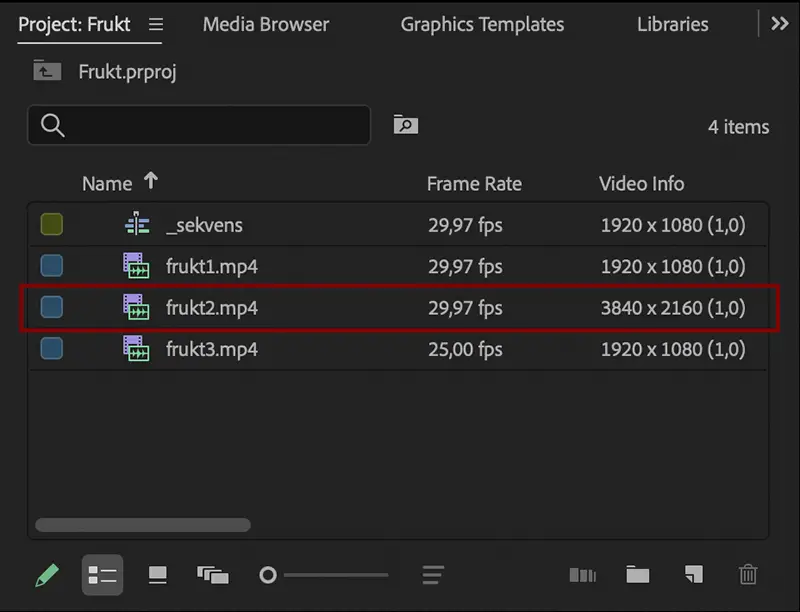Click the trash can Clear icon
Viewport: 800px width, 612px height.
coord(748,574)
